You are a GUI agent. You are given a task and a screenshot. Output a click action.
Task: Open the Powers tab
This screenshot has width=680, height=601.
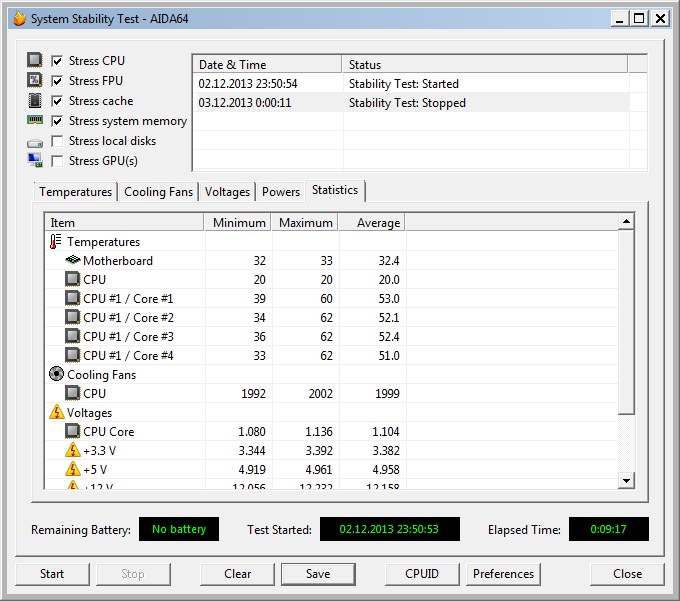(281, 192)
